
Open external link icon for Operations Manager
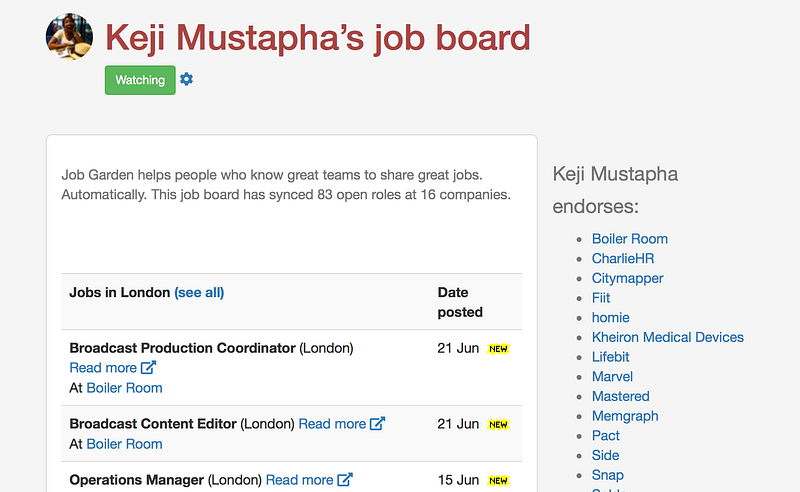coord(345,480)
